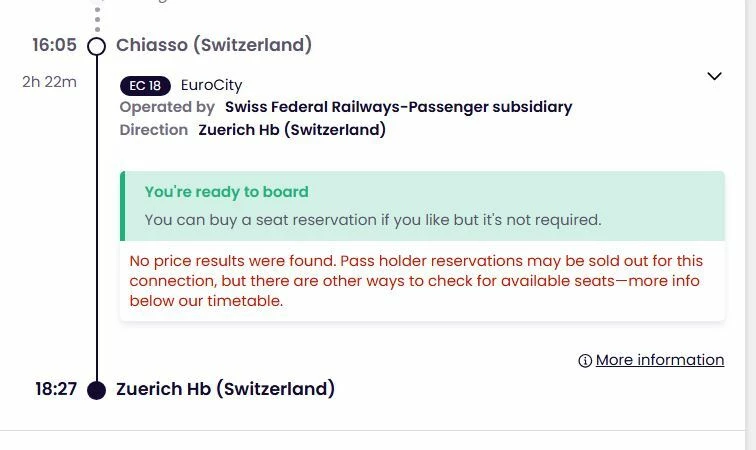Click the 16:05 departure time
The image size is (756, 450).
(x=54, y=45)
